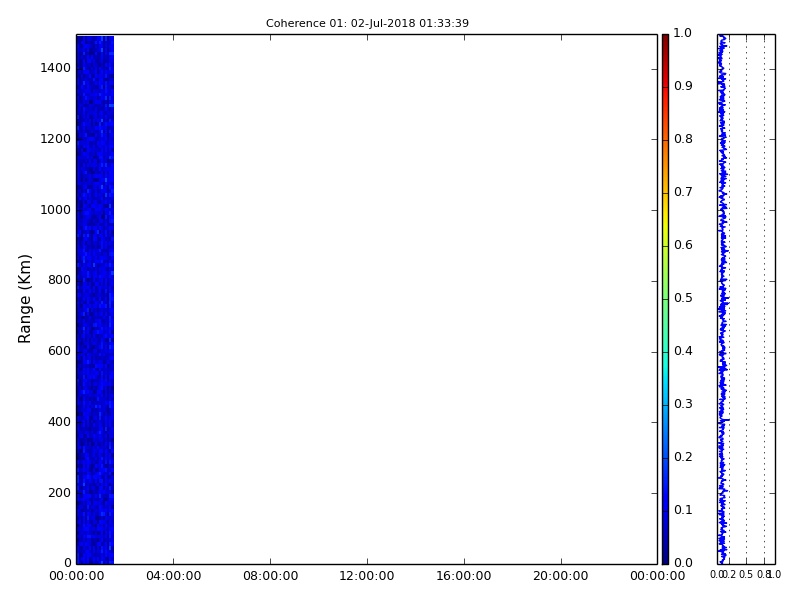Click the 0.9 colorbar tick label
The width and height of the screenshot is (800, 600).
pos(683,86)
